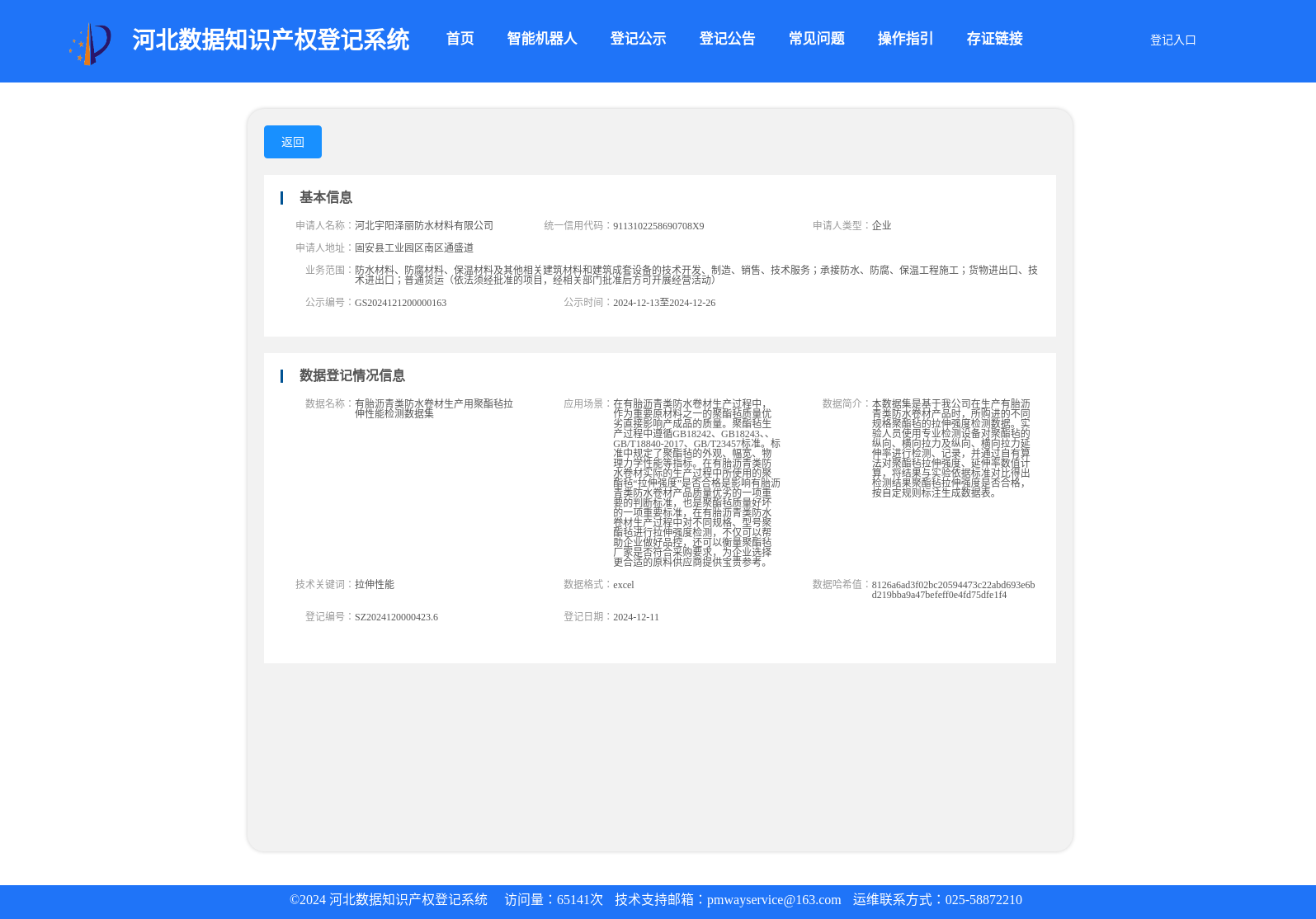The height and width of the screenshot is (919, 1316).
Task: Select data format value excel
Action: (623, 585)
